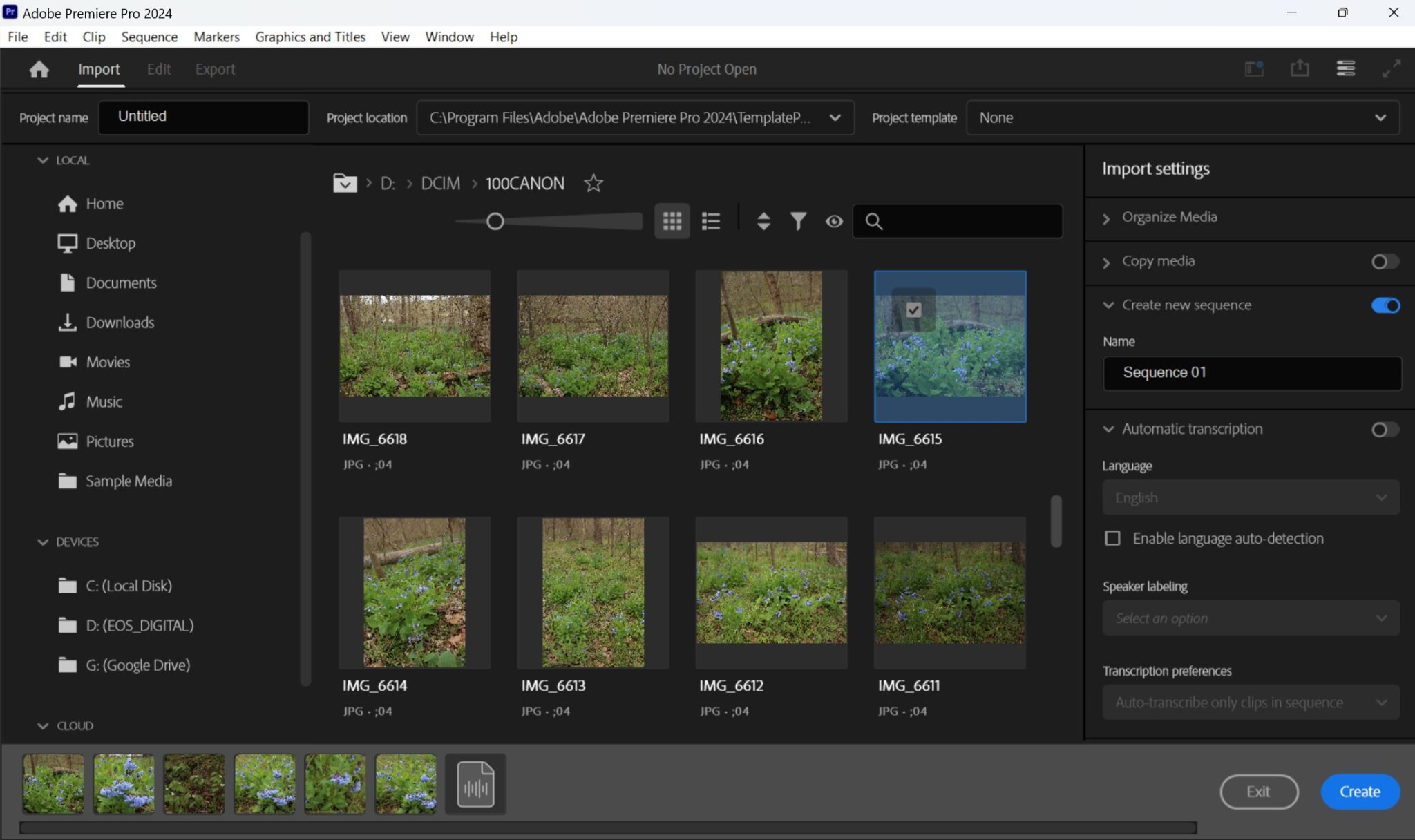Collapse the DEVICES section
1415x840 pixels.
point(43,542)
